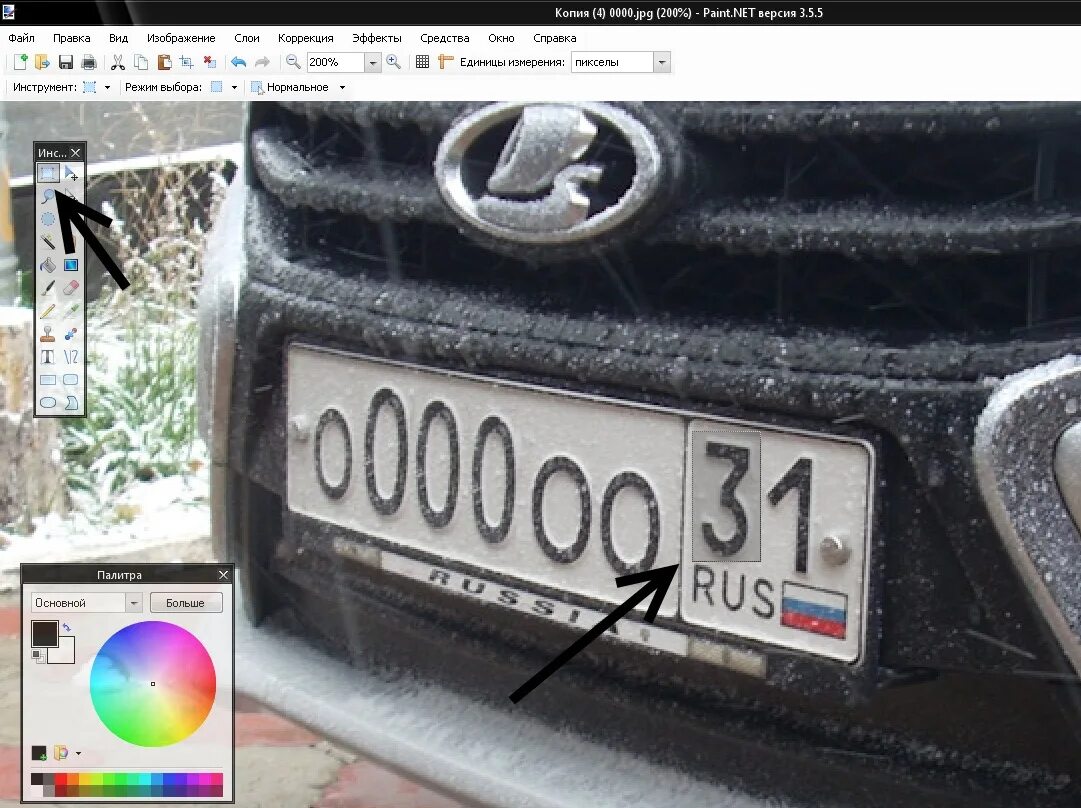The width and height of the screenshot is (1081, 808).
Task: Choose the Ellipse Select tool
Action: (48, 219)
